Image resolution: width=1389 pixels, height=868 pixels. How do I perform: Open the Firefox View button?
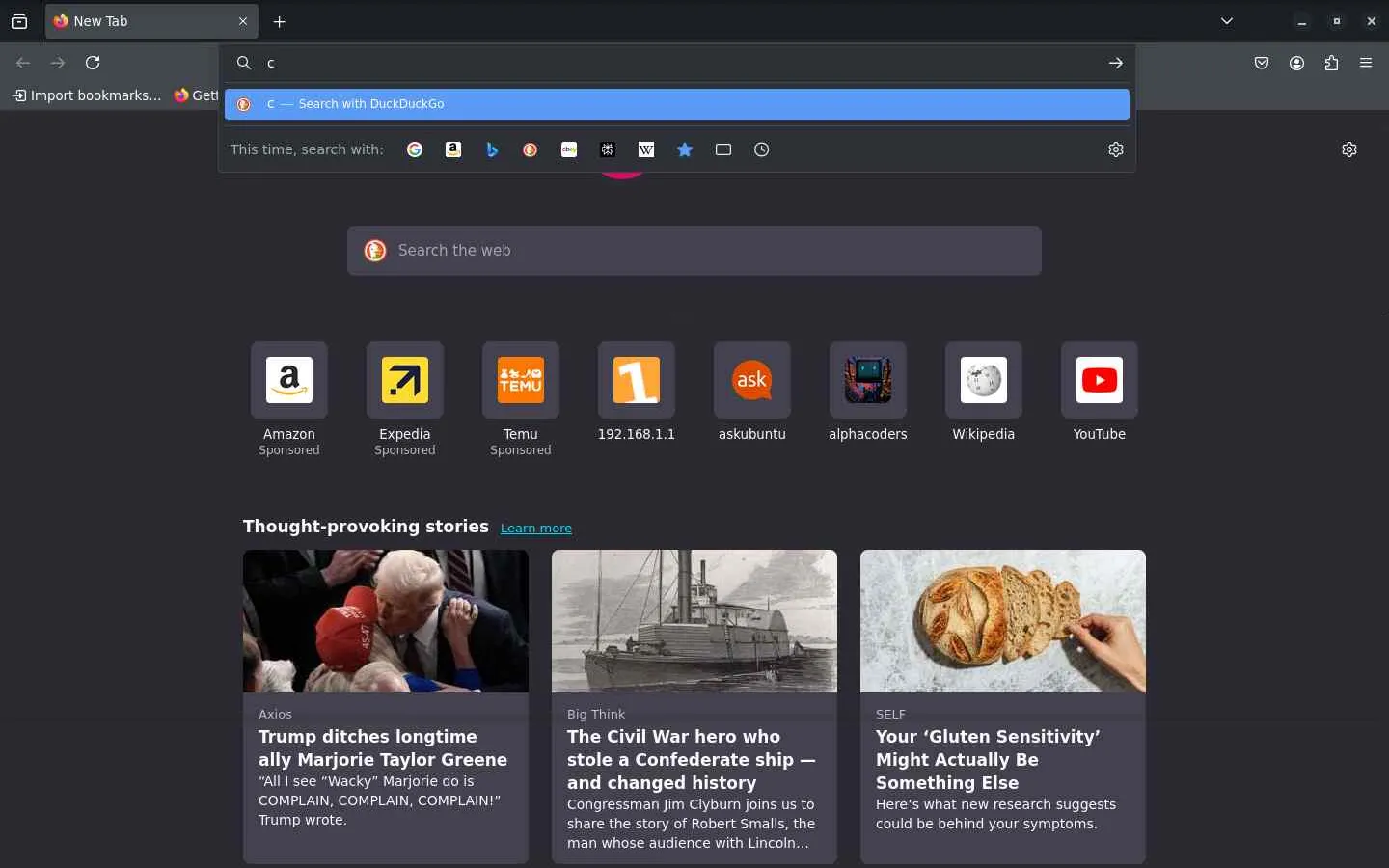(x=19, y=21)
